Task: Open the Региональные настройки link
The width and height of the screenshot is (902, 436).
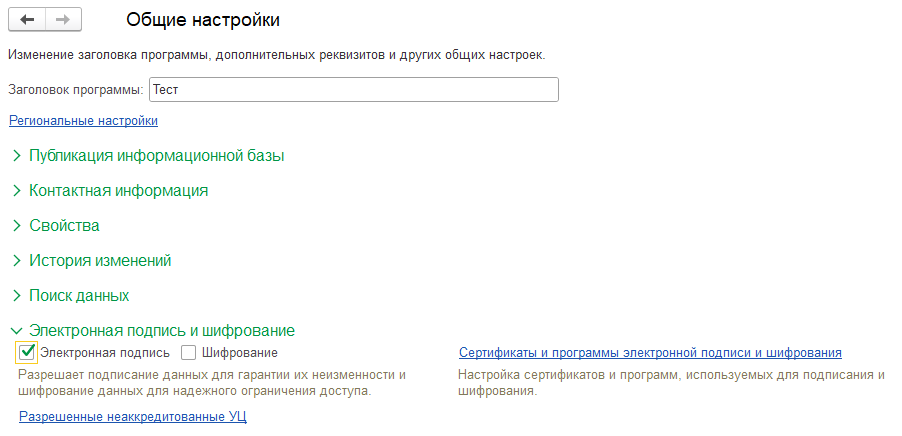Action: tap(83, 121)
